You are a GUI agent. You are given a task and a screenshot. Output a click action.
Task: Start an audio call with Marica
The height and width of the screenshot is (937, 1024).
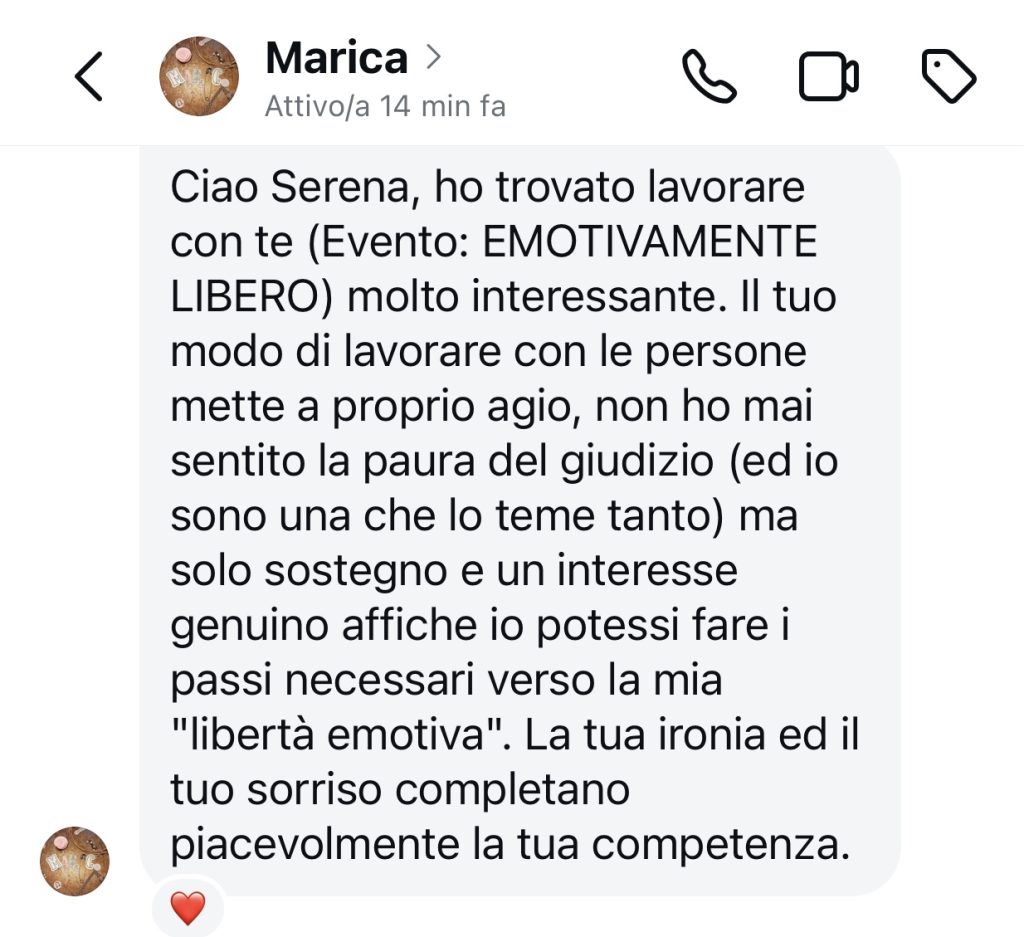(709, 76)
